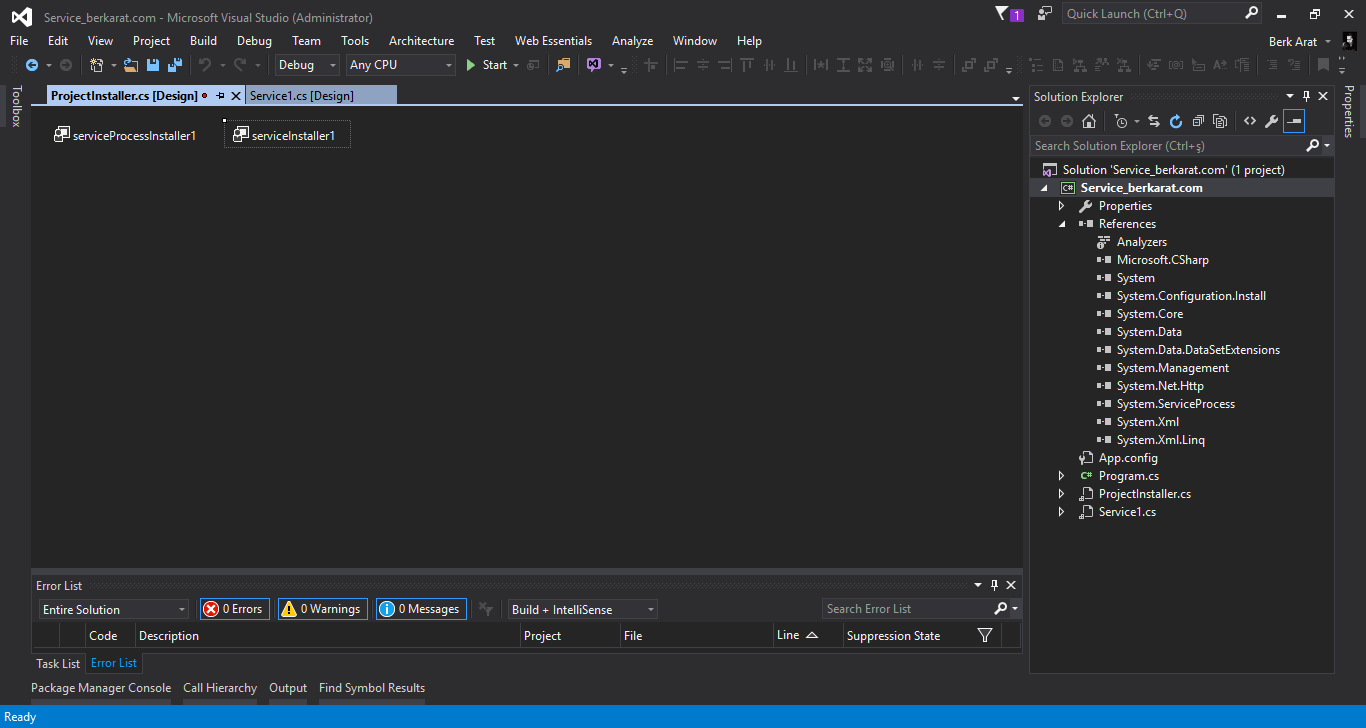
Task: Open the Build + IntelliSense dropdown
Action: point(583,609)
